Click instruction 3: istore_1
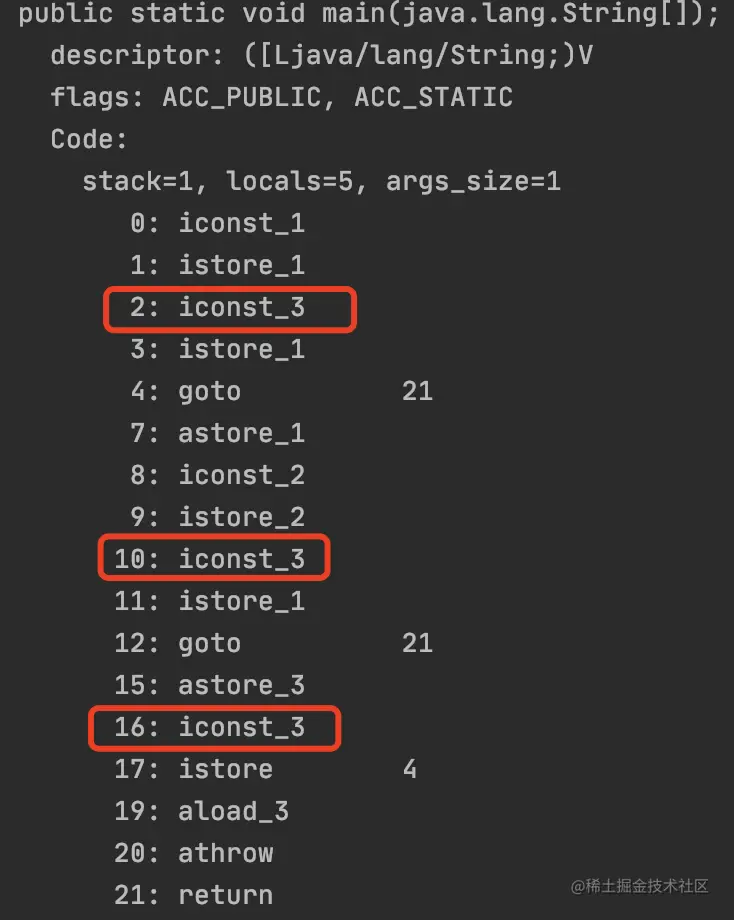 (217, 350)
